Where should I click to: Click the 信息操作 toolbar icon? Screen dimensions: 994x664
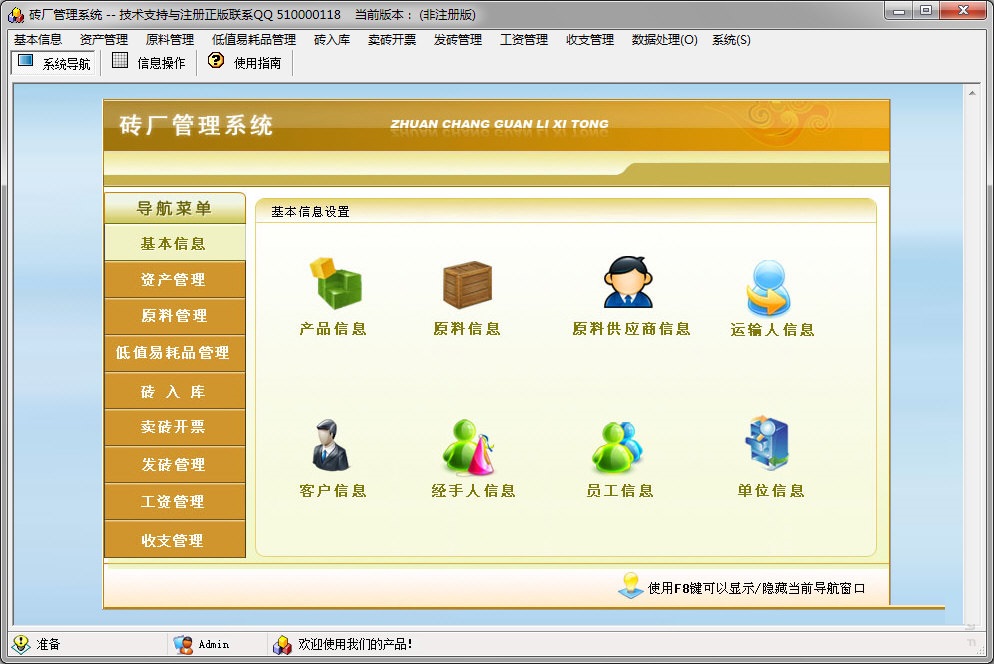tap(118, 61)
